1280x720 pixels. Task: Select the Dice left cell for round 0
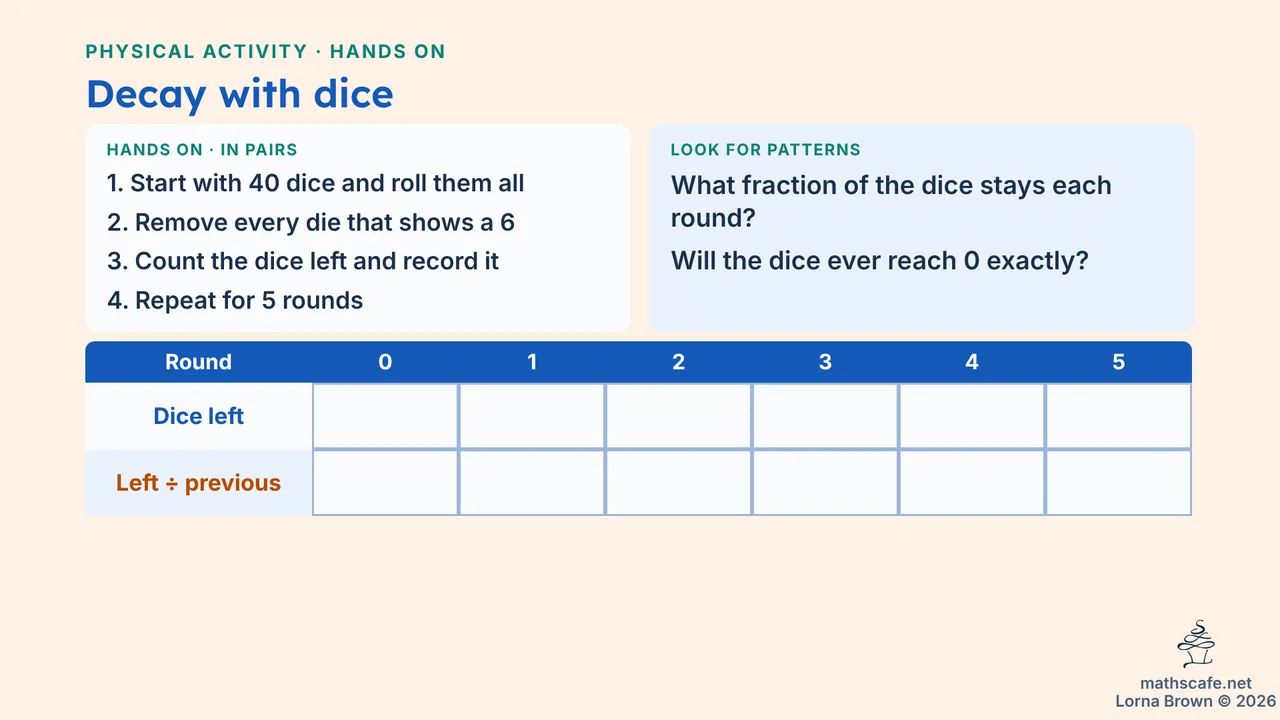tap(385, 416)
